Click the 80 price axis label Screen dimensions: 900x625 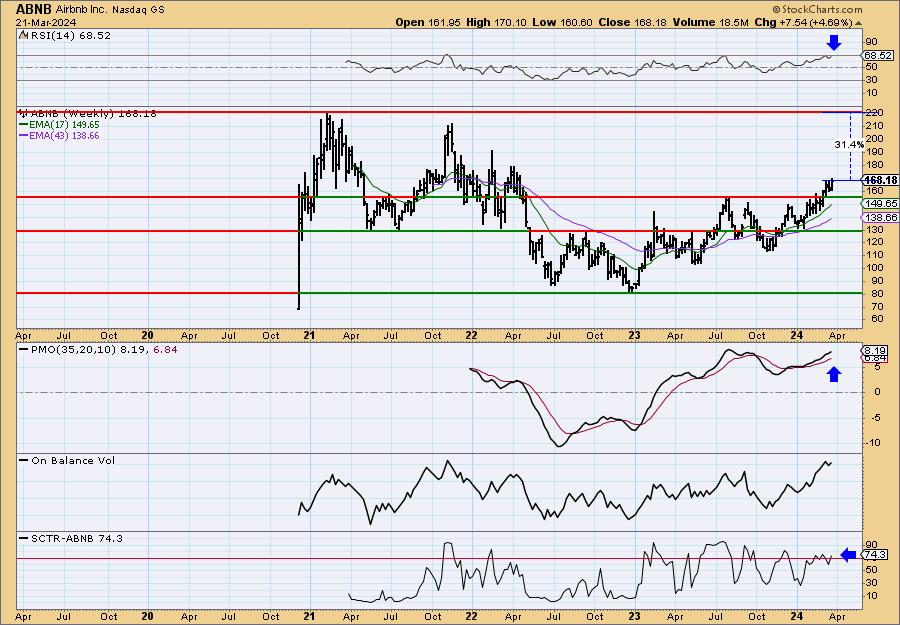(x=876, y=294)
